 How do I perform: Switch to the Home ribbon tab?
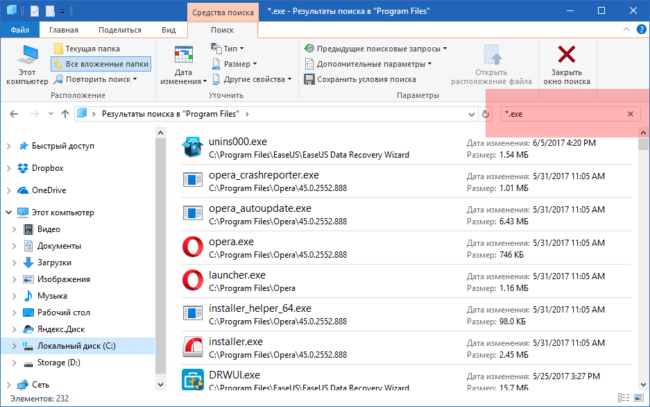(63, 30)
